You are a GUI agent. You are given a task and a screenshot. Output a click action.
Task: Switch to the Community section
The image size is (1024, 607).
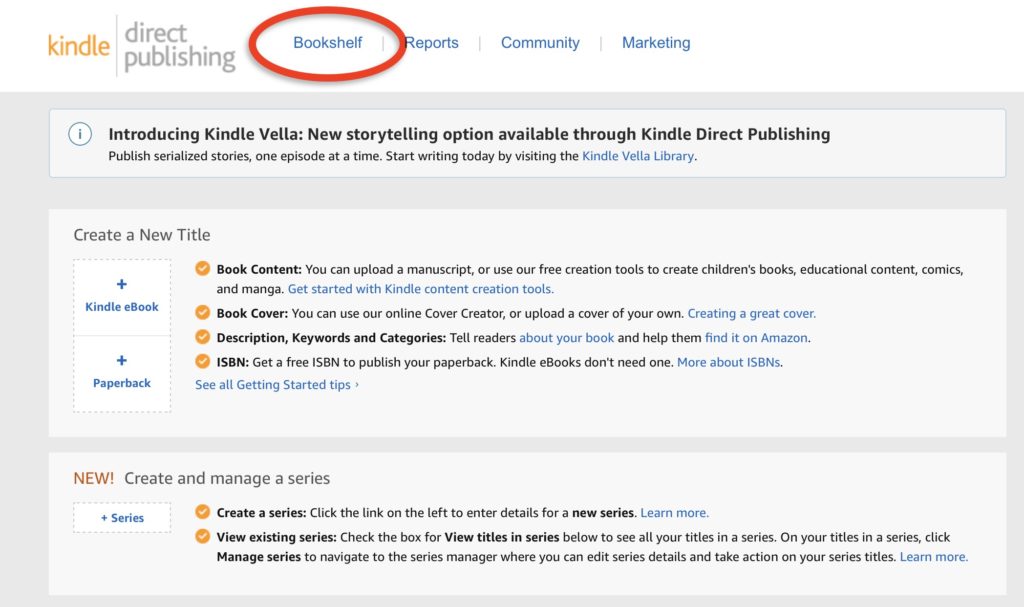540,43
